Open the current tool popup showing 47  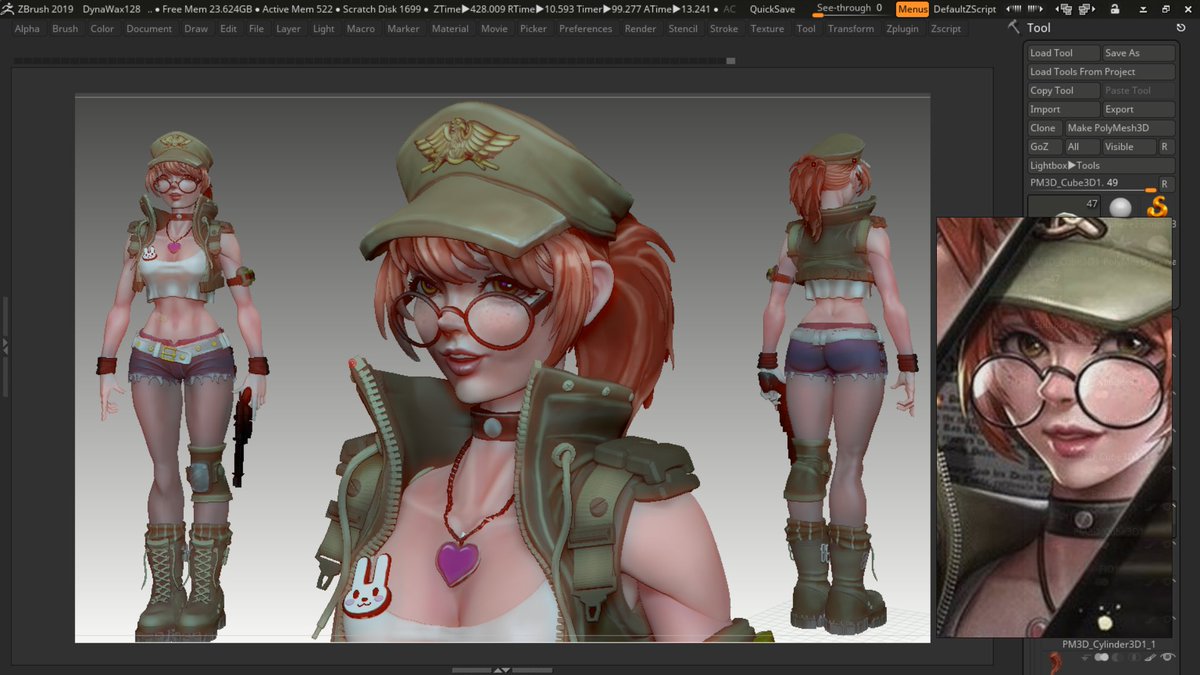(1065, 206)
